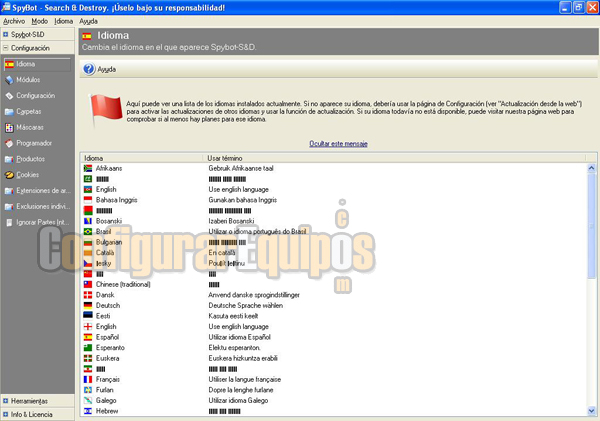Choose 'Utilizar idioma Español' entry

[x=240, y=337]
